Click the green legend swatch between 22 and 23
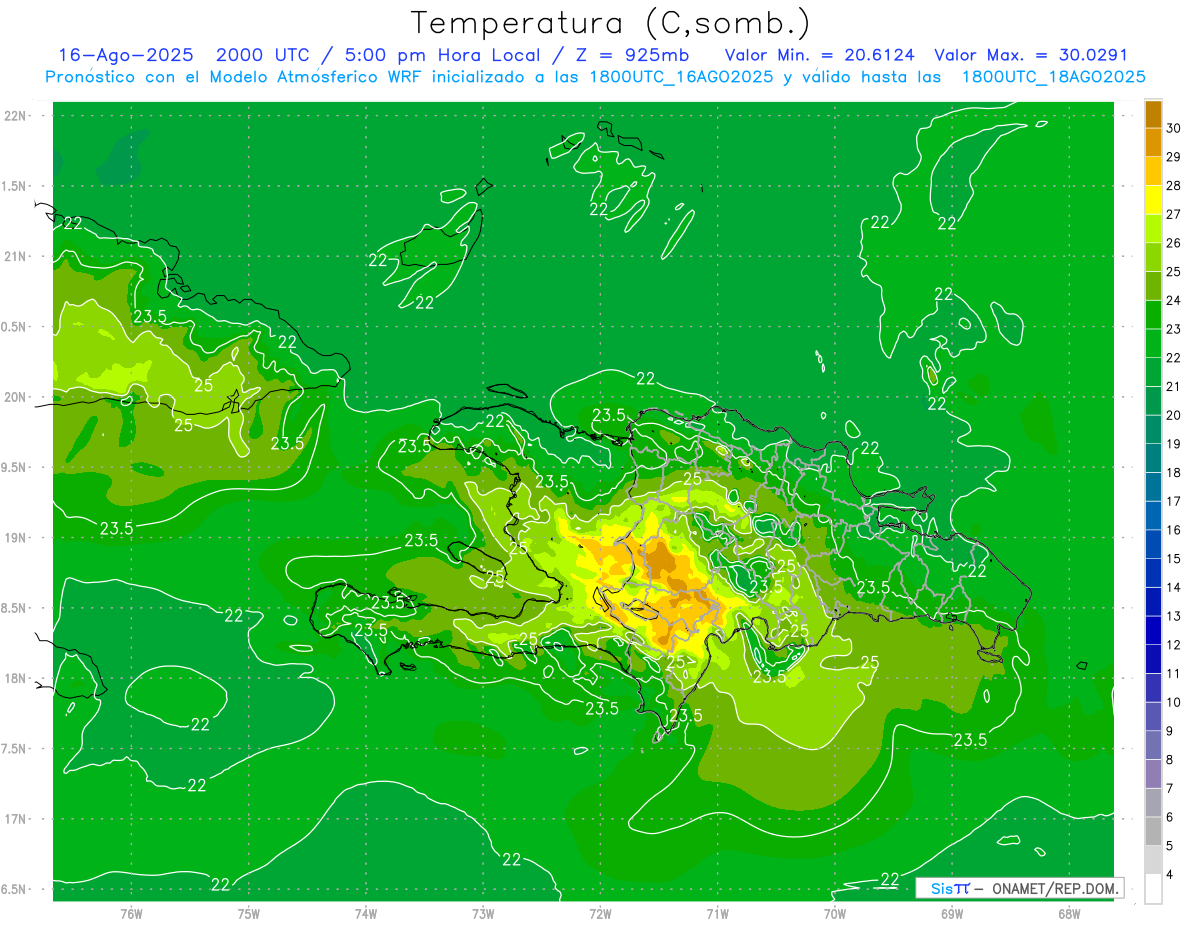1200x927 pixels. [x=1153, y=343]
